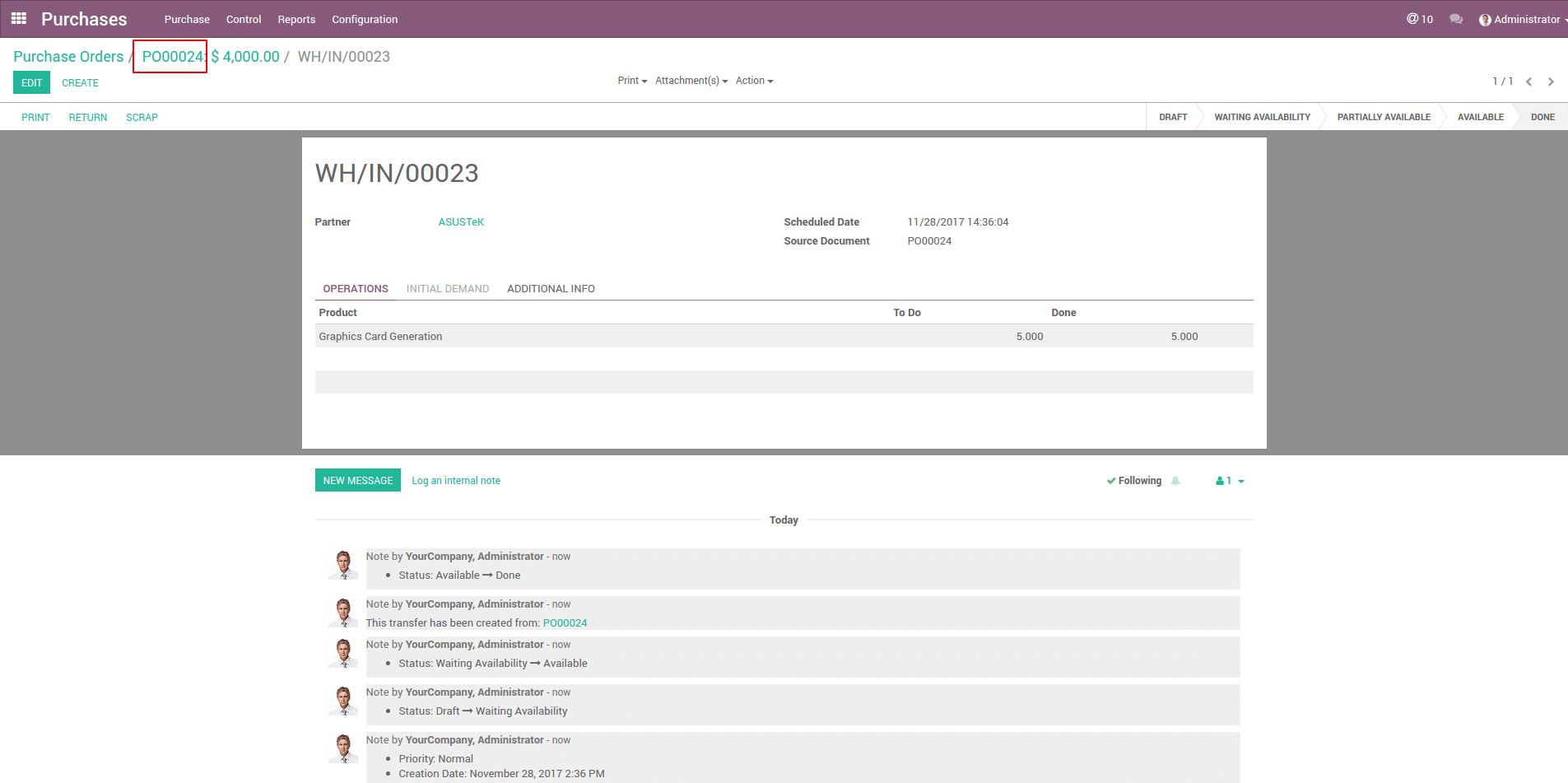The width and height of the screenshot is (1568, 783).
Task: Click the Edit button
Action: pos(31,82)
